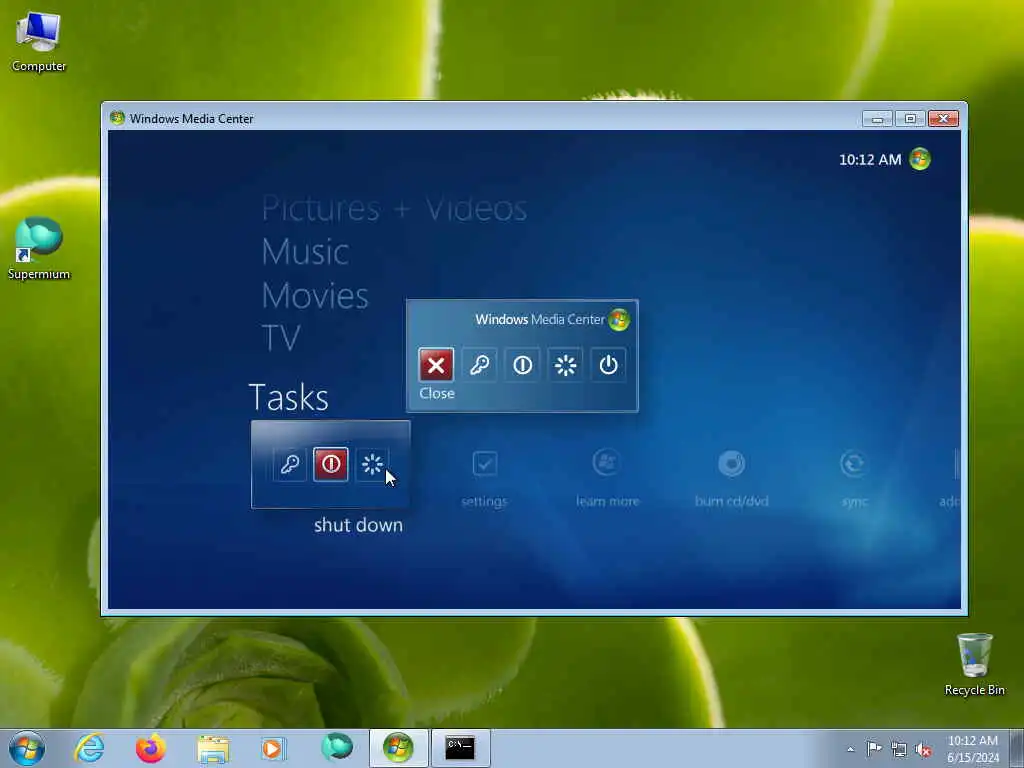Click the muted volume tray icon
Viewport: 1024px width, 768px height.
coord(923,749)
